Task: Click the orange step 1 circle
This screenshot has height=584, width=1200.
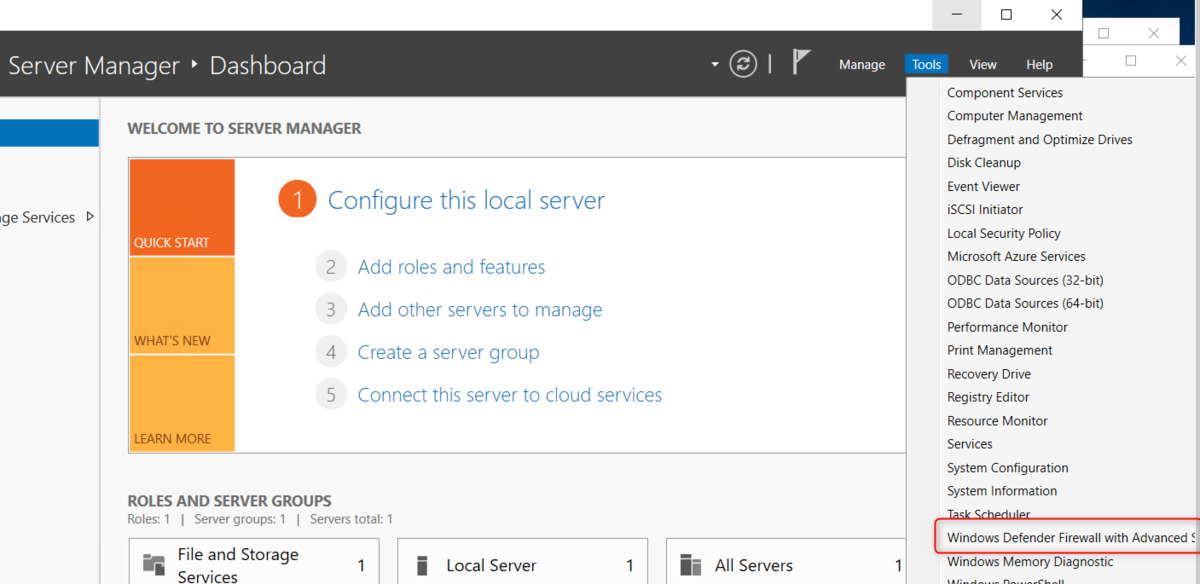Action: click(x=297, y=200)
